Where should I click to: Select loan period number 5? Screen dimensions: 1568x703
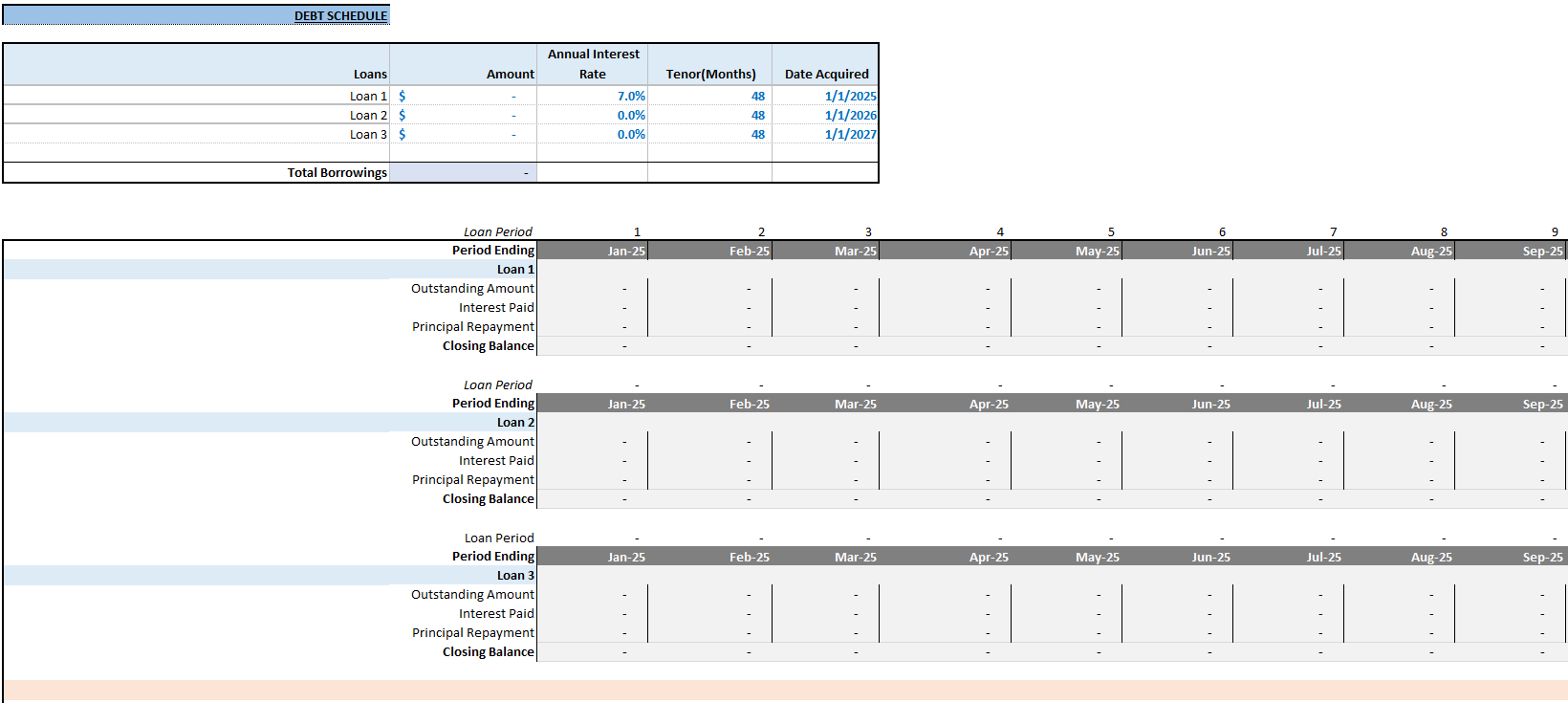(1111, 231)
